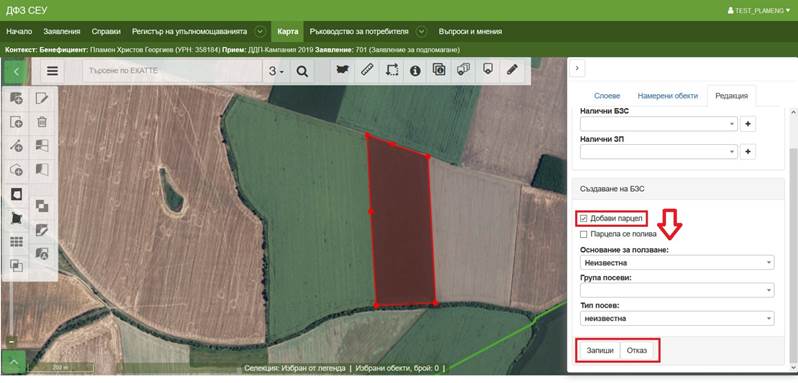Viewport: 798px width, 383px height.
Task: Click the map zoom-out minus button
Action: tap(11, 341)
